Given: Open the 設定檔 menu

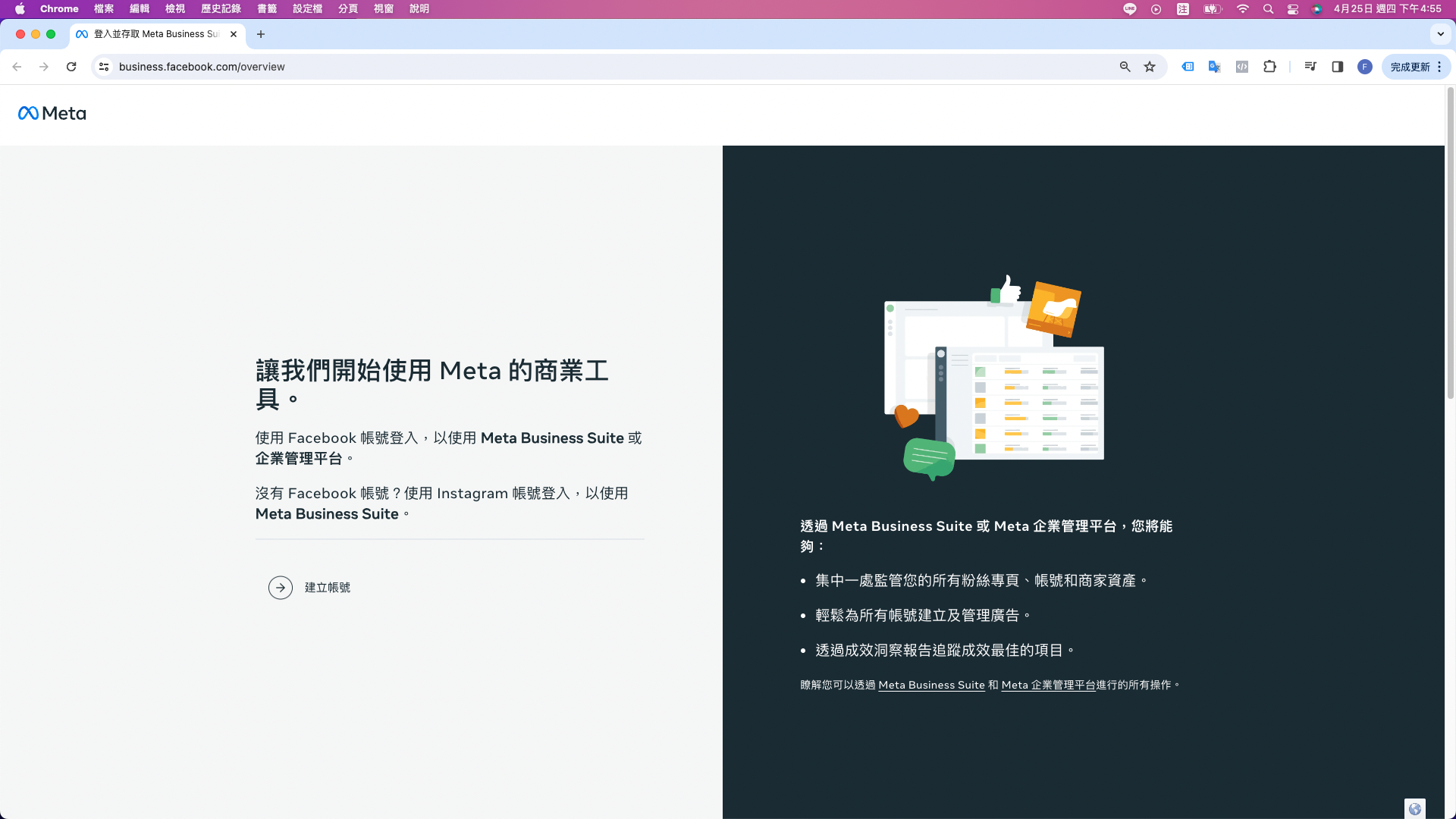Looking at the screenshot, I should click(x=307, y=9).
